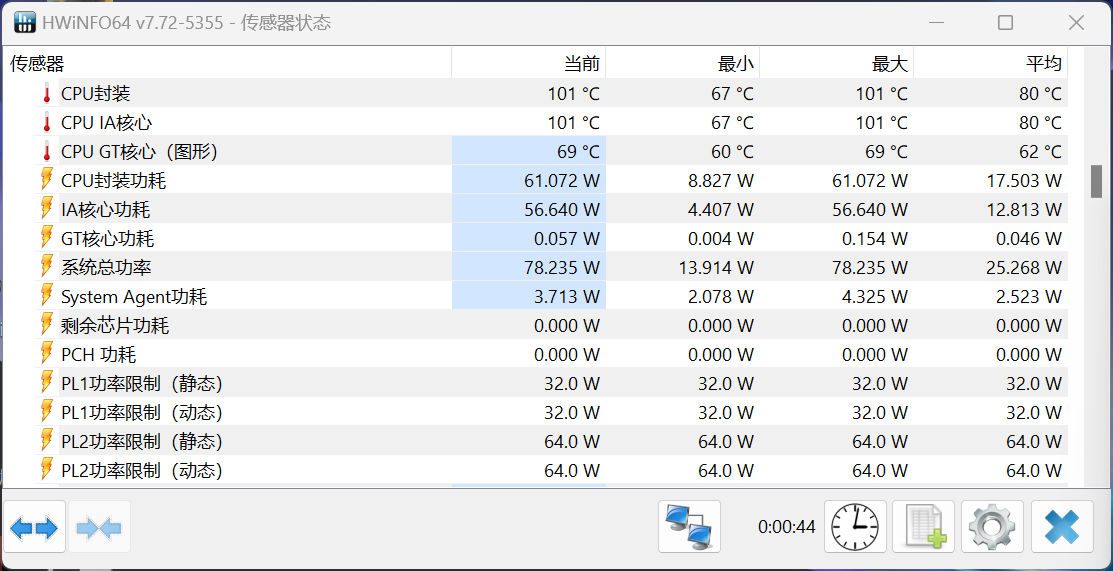
Task: Select the 系统总功率 row label
Action: [106, 268]
